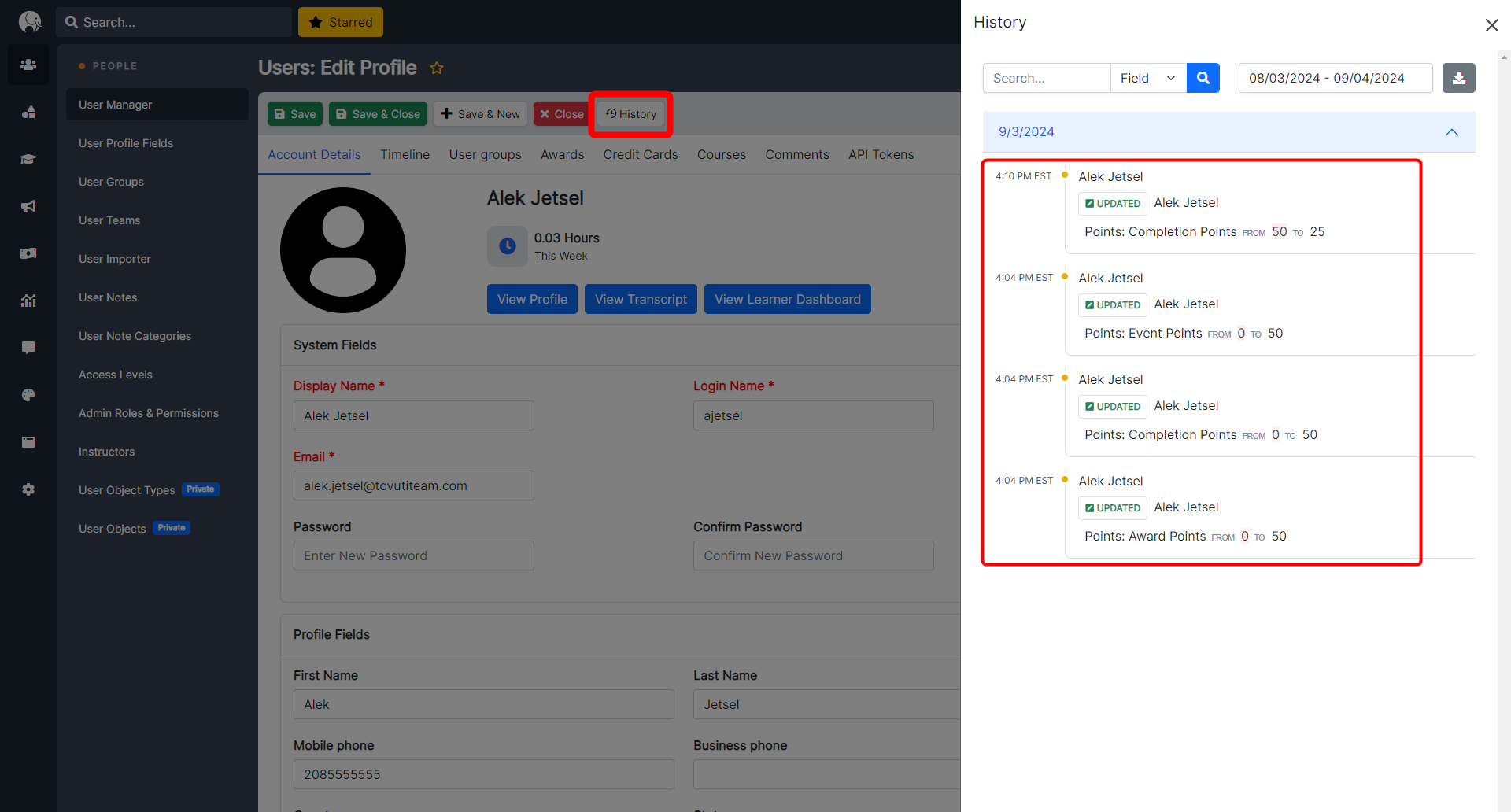
Task: Open the window layout icon in sidebar
Action: point(28,442)
